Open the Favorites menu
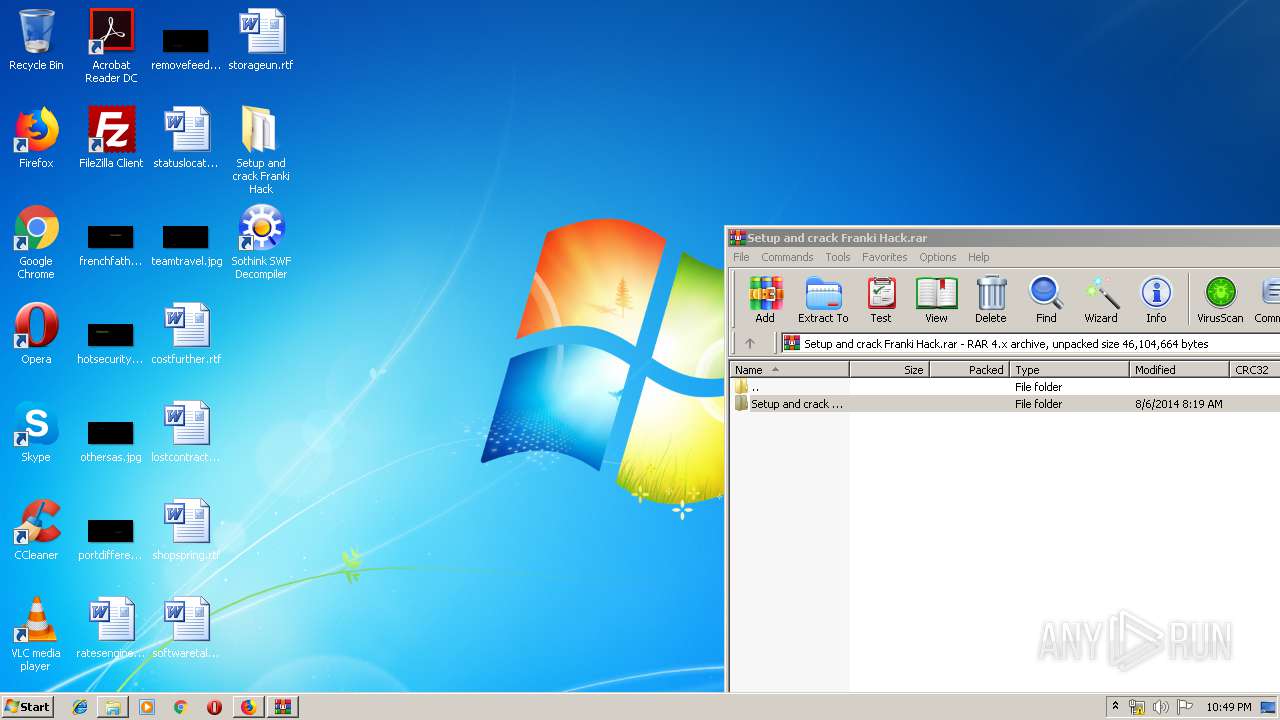 click(x=885, y=257)
